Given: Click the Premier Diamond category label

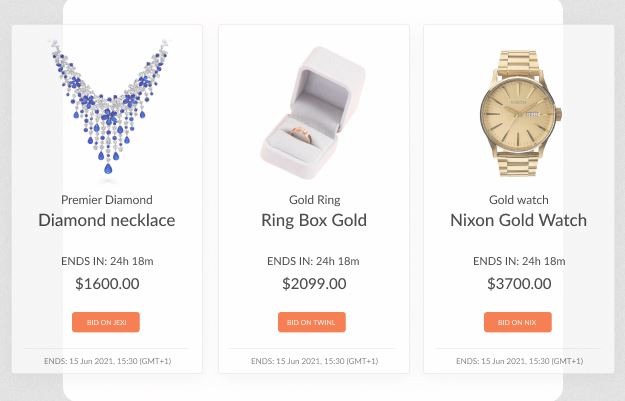Looking at the screenshot, I should point(107,200).
